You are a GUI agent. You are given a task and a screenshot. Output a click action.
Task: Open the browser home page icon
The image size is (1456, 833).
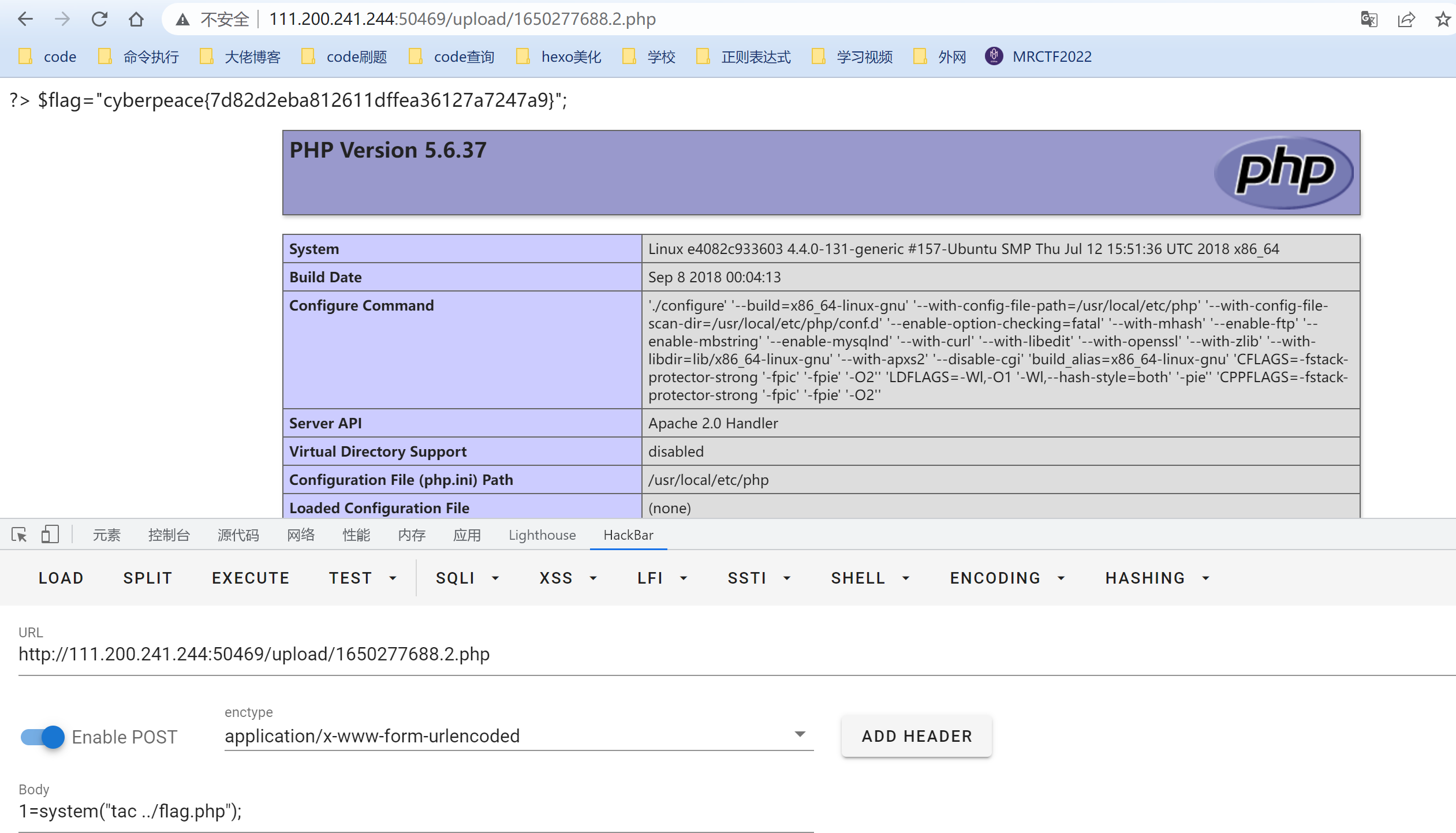point(136,19)
